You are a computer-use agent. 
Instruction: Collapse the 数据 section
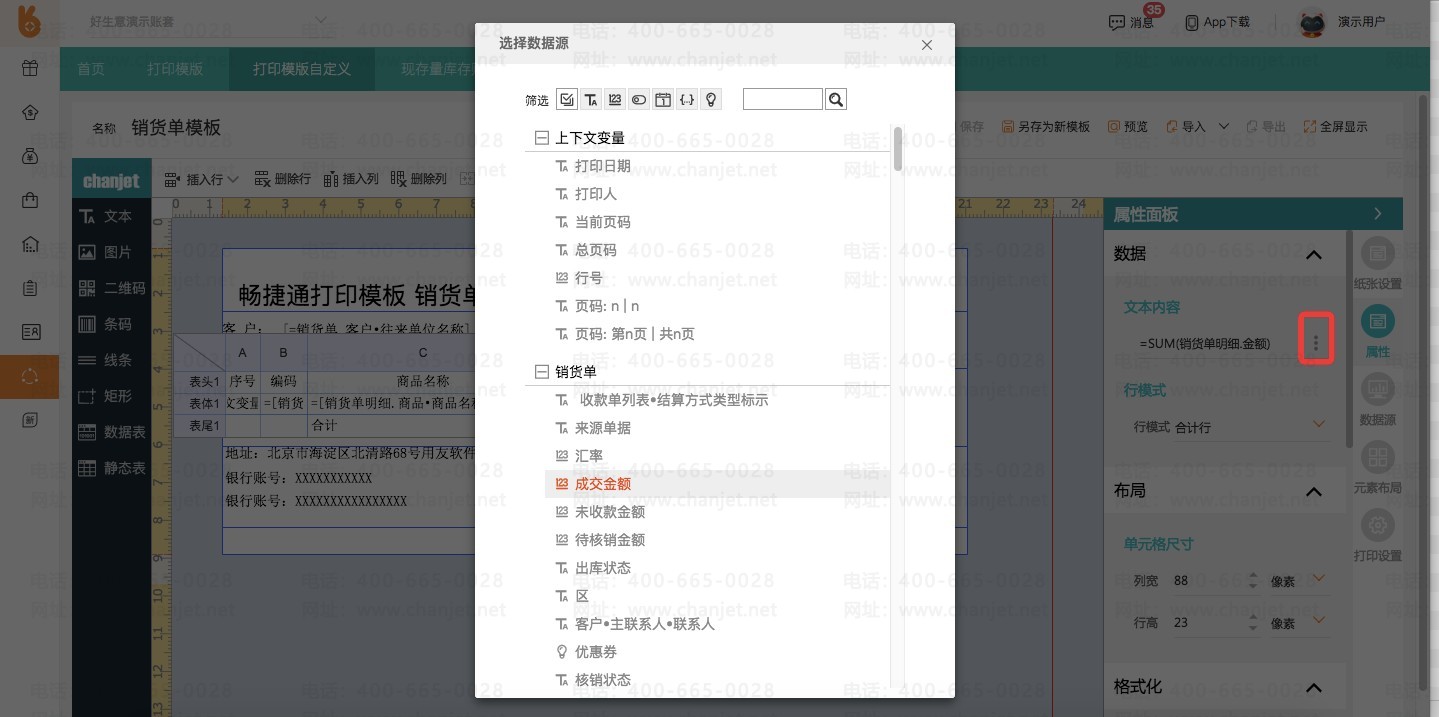click(x=1314, y=255)
